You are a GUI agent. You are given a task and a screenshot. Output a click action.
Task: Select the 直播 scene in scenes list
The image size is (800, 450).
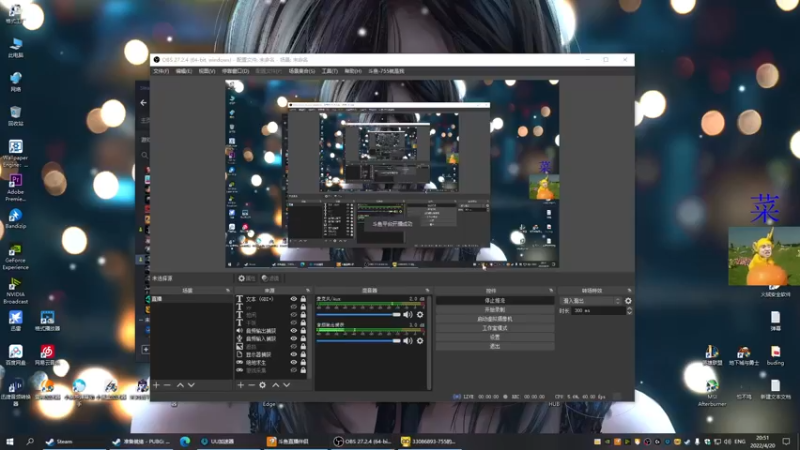[191, 299]
